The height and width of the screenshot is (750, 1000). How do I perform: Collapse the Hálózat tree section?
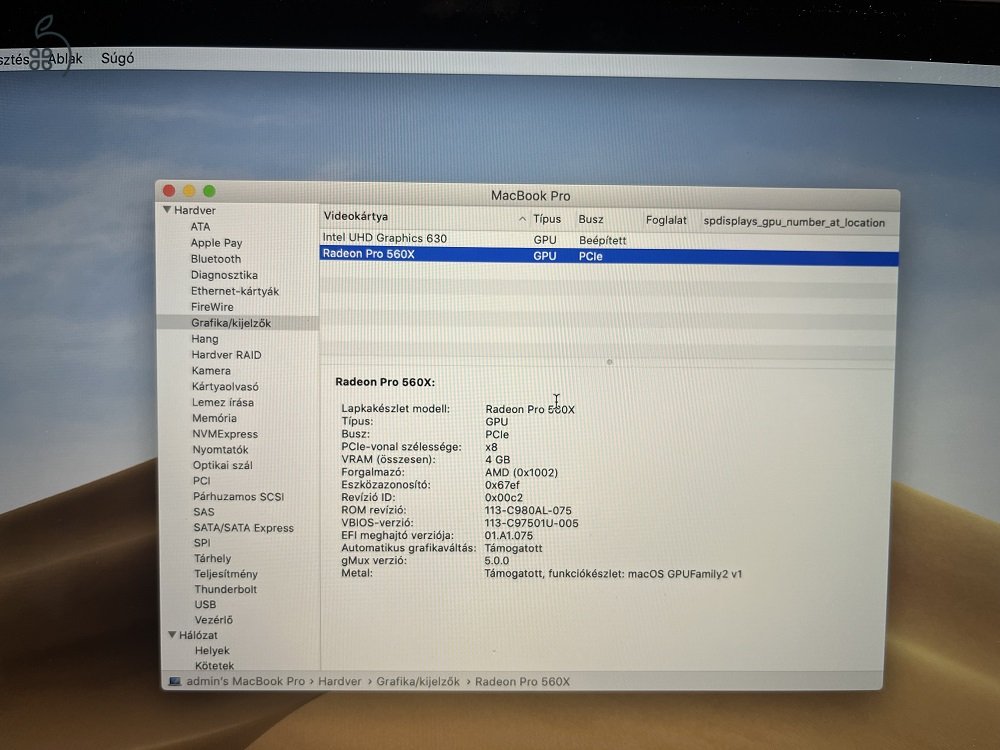172,635
